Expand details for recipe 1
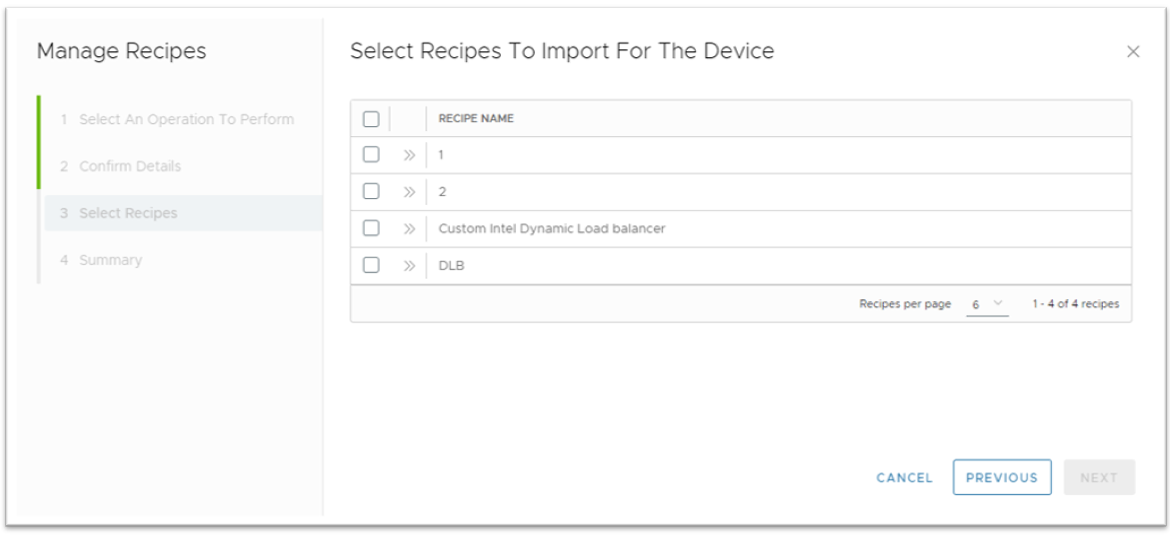The width and height of the screenshot is (1170, 536). point(408,155)
